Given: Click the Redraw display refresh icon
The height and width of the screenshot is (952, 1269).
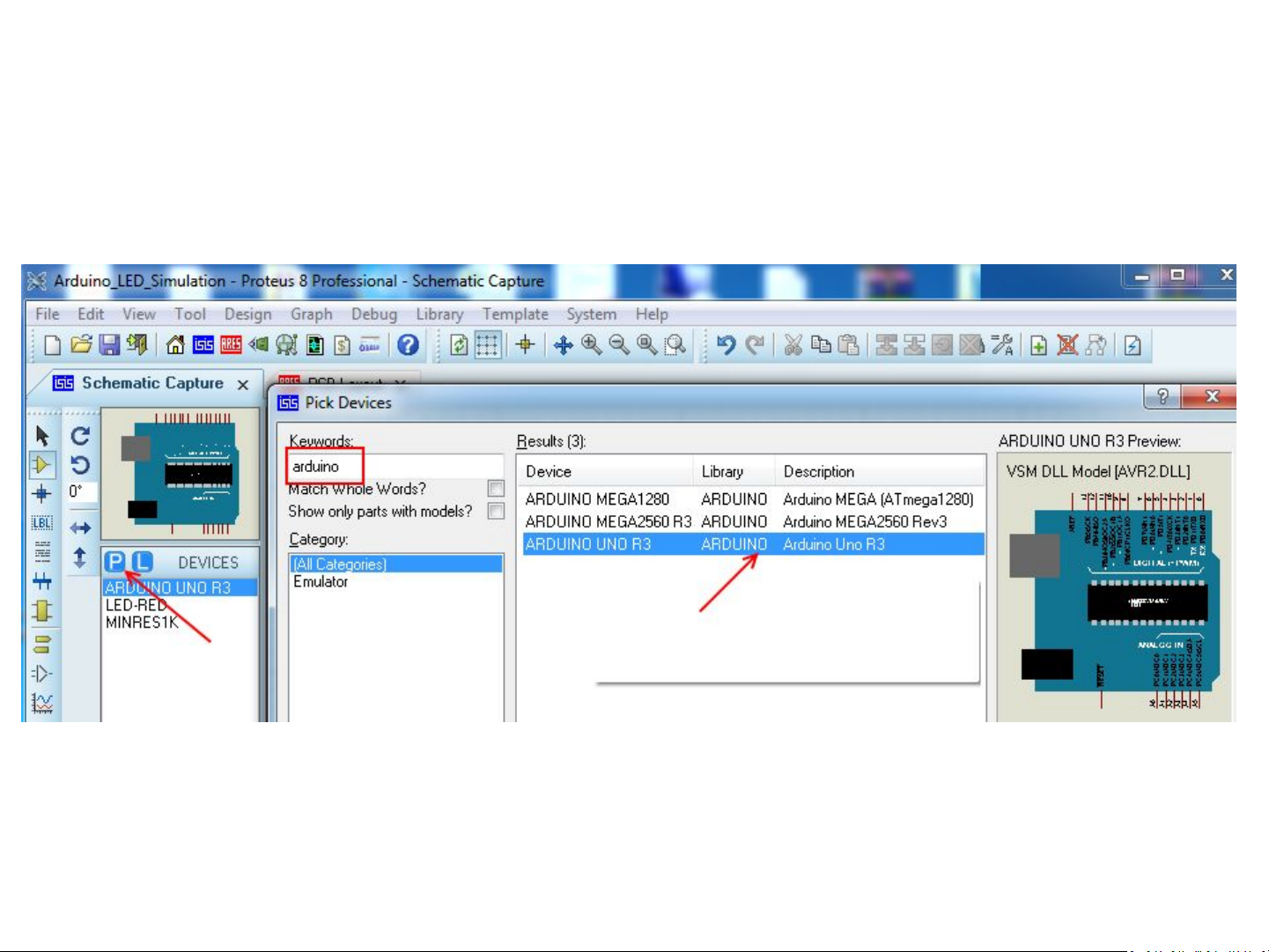Looking at the screenshot, I should pos(459,345).
